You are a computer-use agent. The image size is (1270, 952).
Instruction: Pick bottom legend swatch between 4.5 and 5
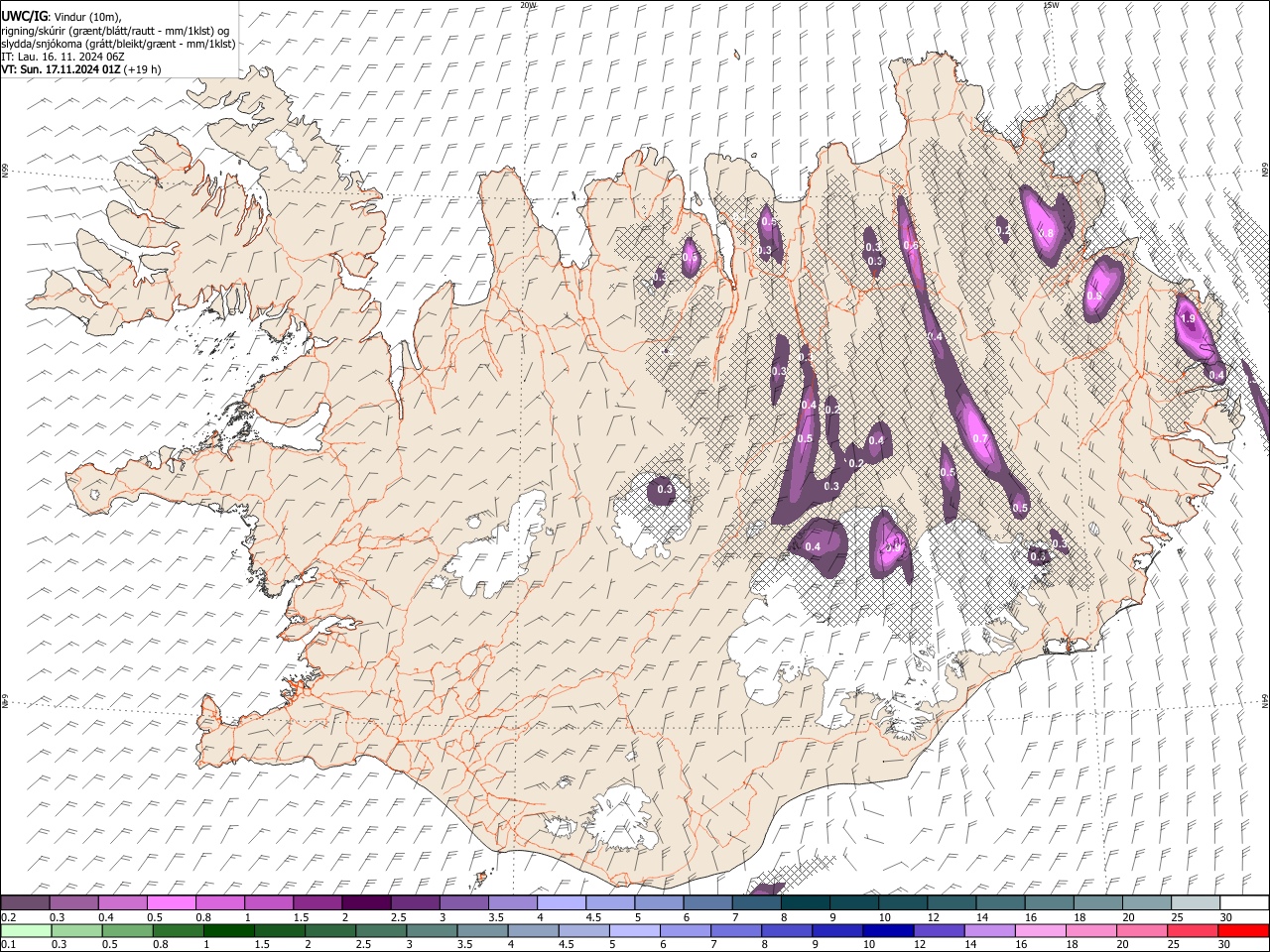(585, 930)
